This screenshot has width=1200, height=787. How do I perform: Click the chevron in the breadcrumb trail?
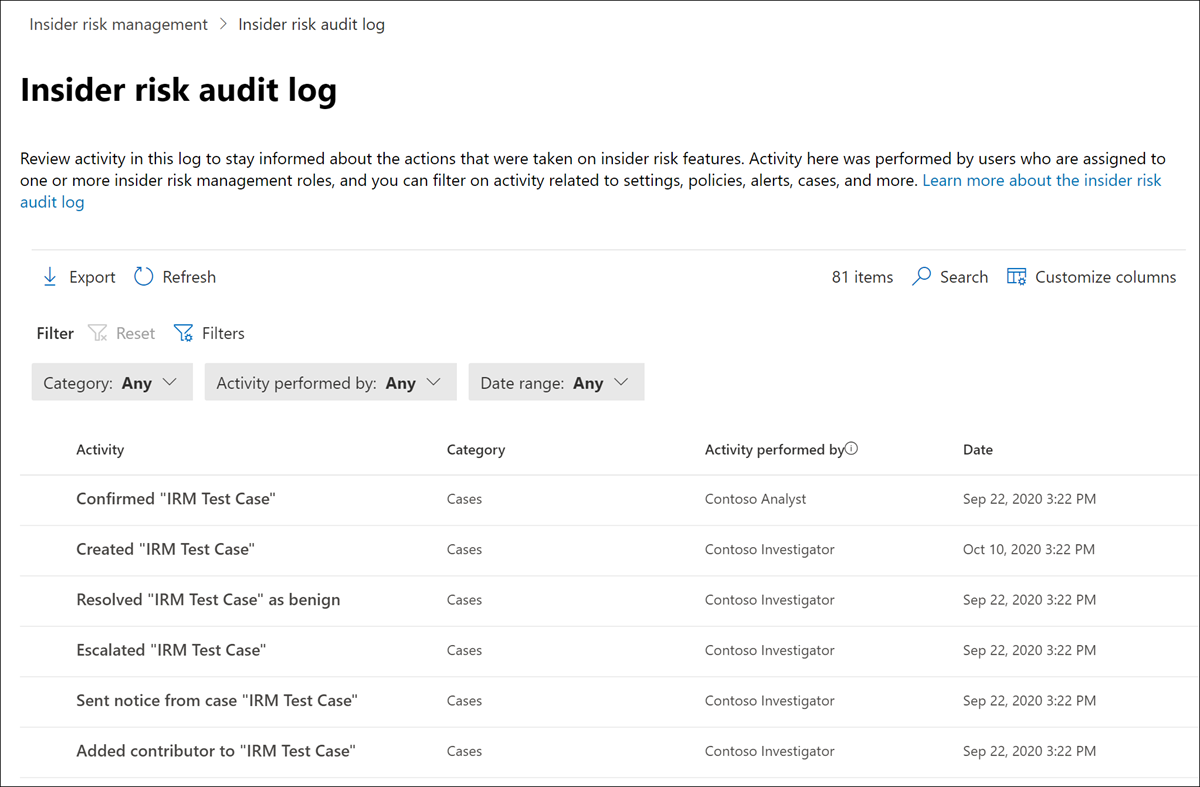(222, 24)
